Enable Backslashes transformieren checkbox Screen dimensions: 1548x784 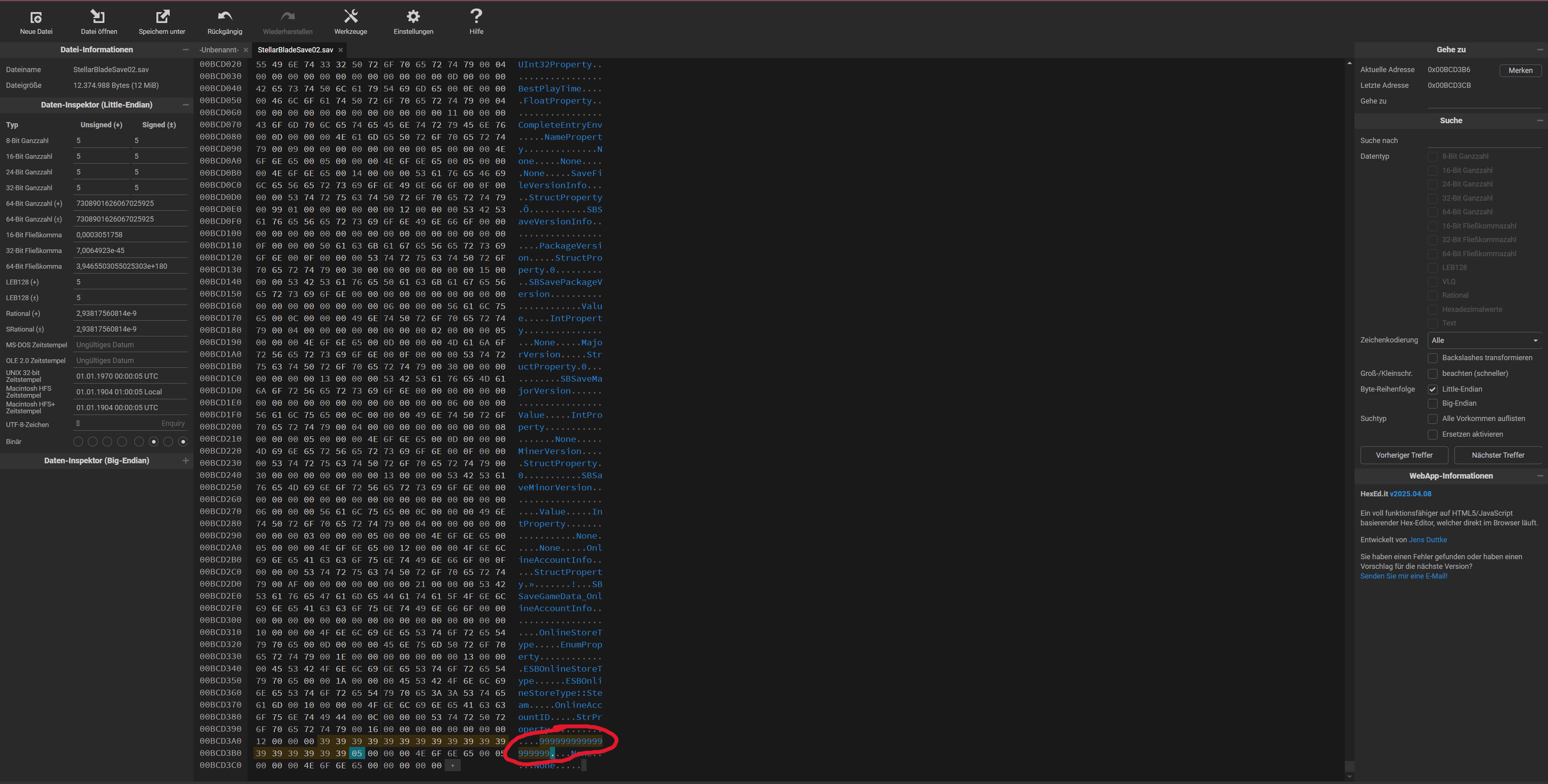(1433, 358)
